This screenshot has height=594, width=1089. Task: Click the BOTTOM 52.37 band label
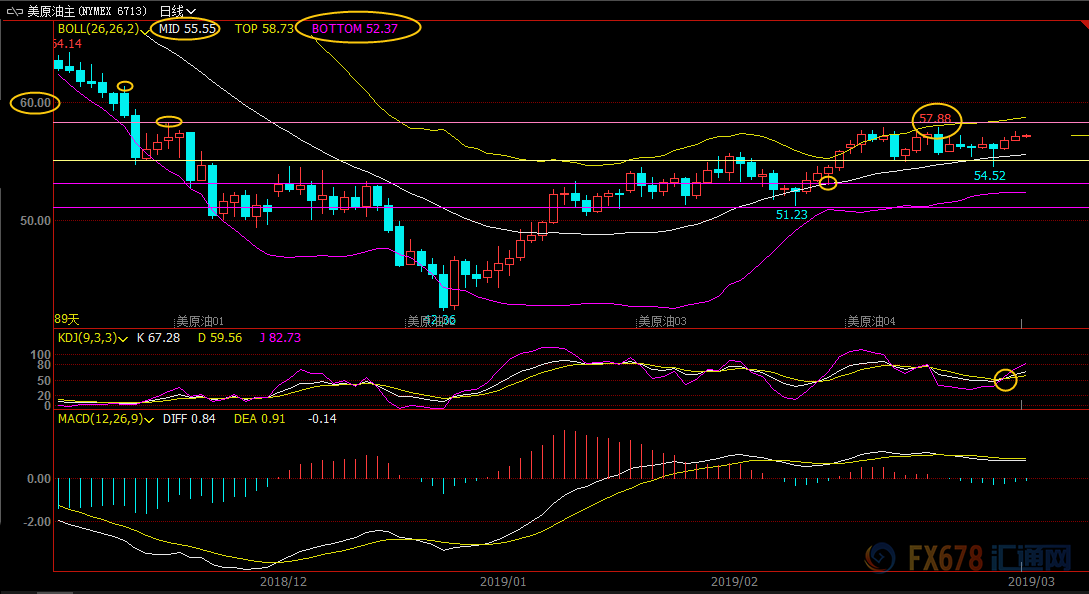(354, 29)
